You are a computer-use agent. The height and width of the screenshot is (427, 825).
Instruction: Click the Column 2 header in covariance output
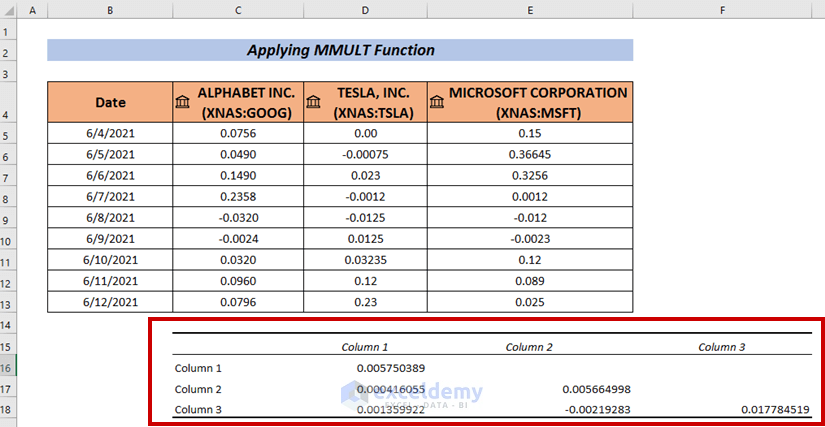click(x=529, y=347)
